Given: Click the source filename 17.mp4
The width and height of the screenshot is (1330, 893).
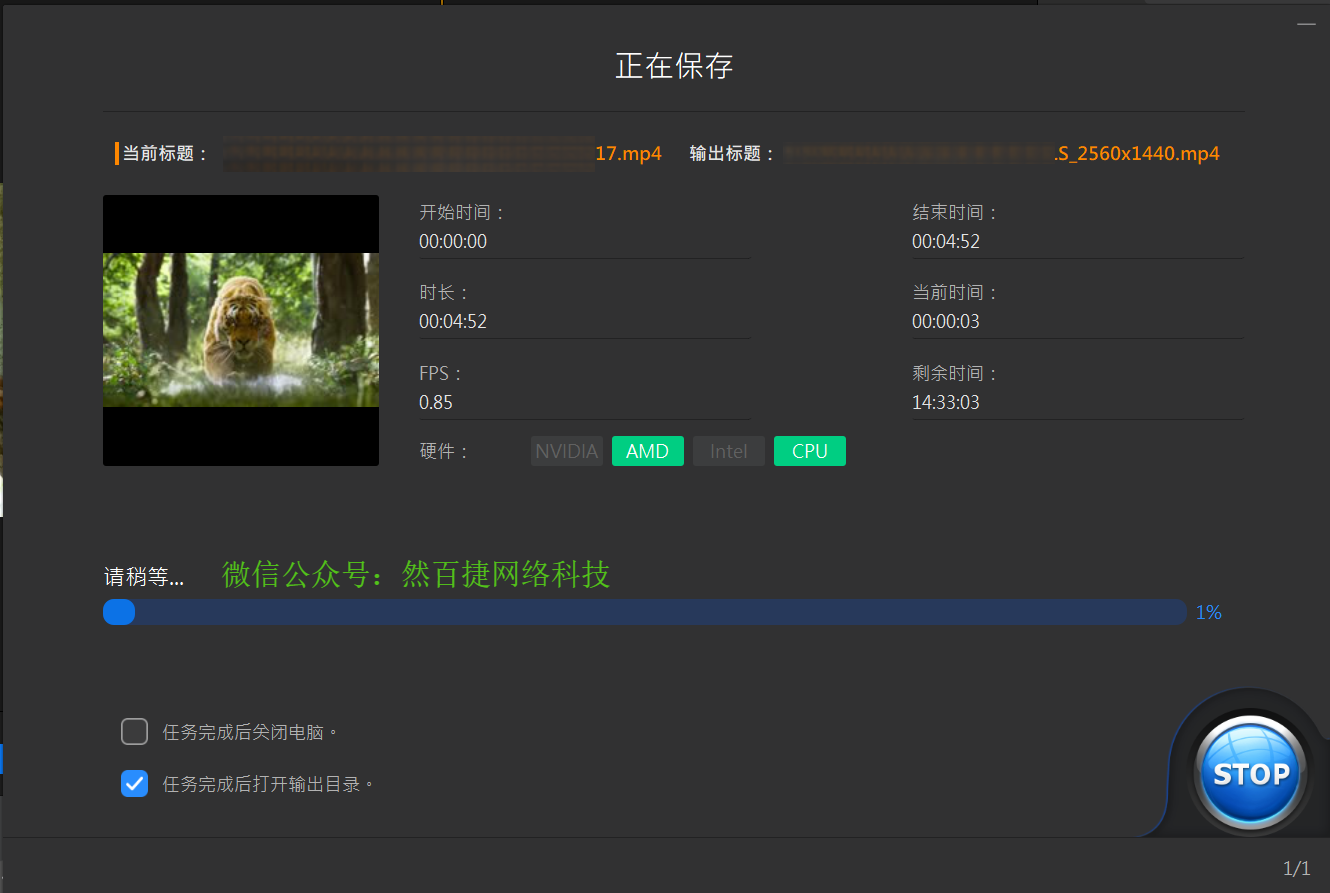Looking at the screenshot, I should [x=628, y=153].
